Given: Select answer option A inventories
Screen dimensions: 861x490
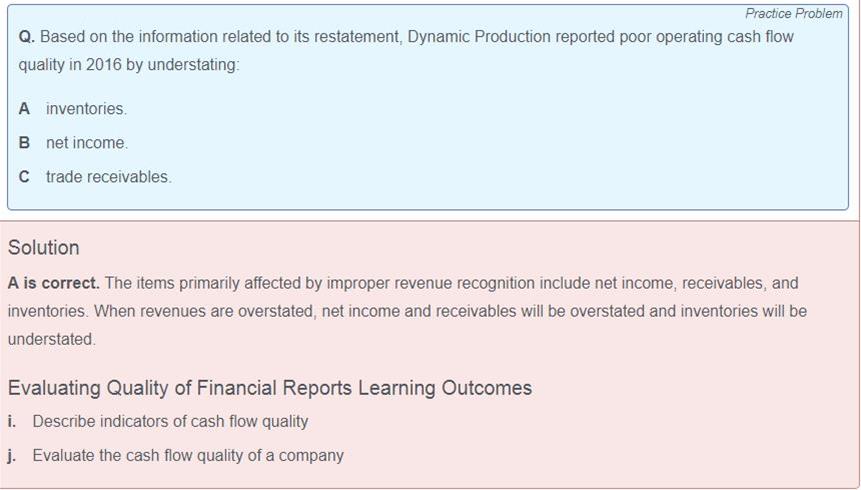Looking at the screenshot, I should (x=72, y=109).
